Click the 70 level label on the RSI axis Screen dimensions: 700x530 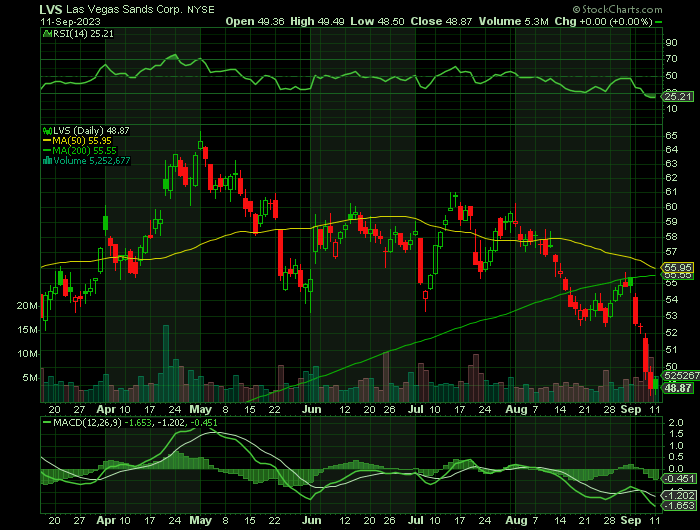671,59
